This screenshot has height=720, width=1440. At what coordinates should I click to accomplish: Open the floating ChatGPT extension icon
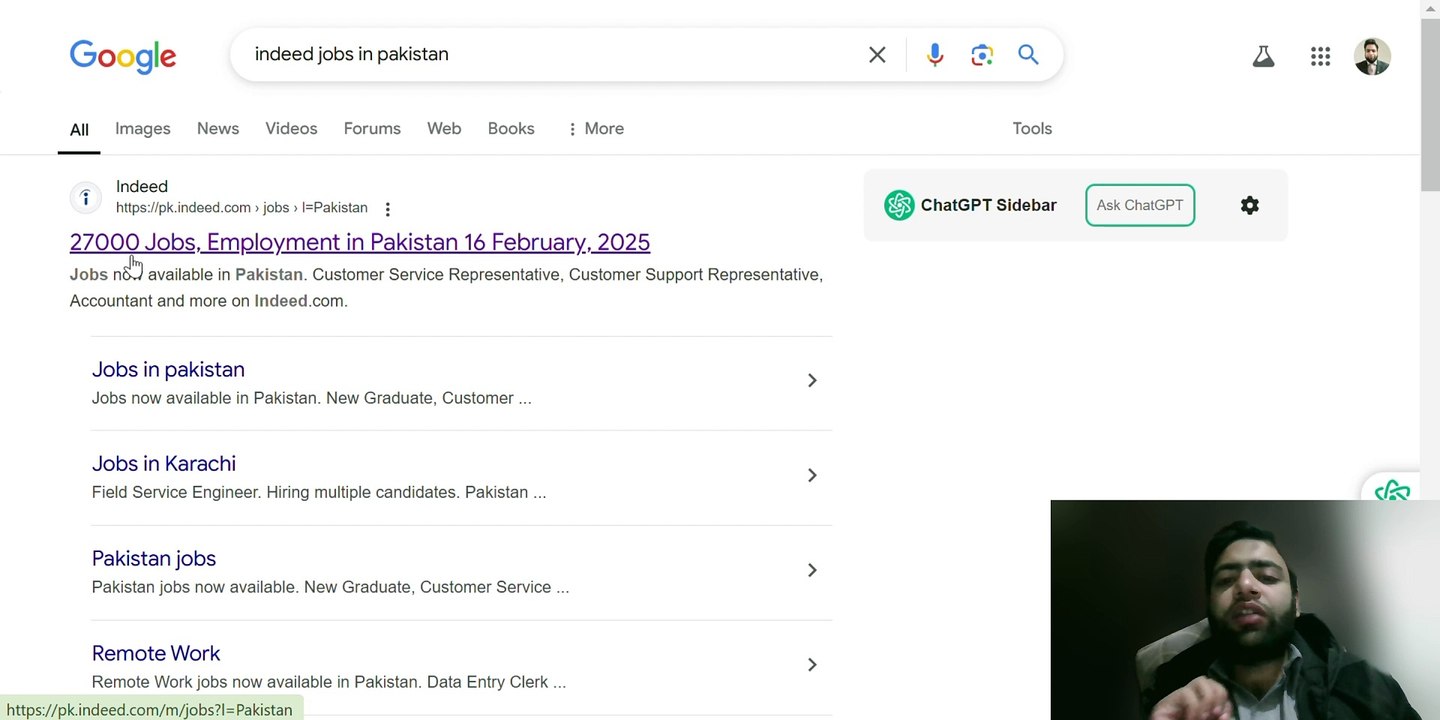tap(1393, 489)
